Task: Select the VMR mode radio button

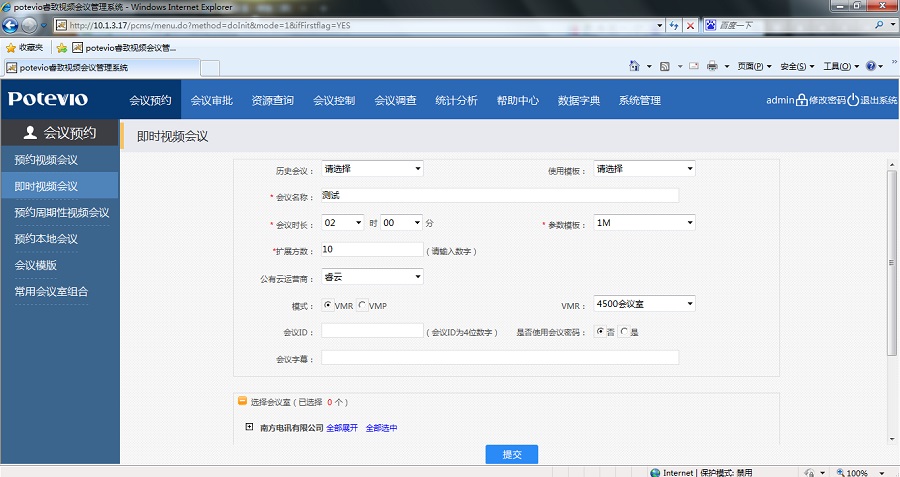Action: [328, 305]
